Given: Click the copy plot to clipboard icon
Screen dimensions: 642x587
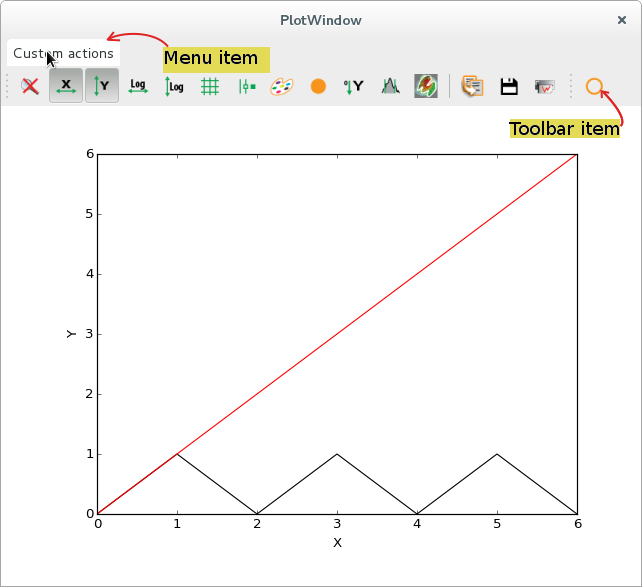Looking at the screenshot, I should (x=472, y=87).
